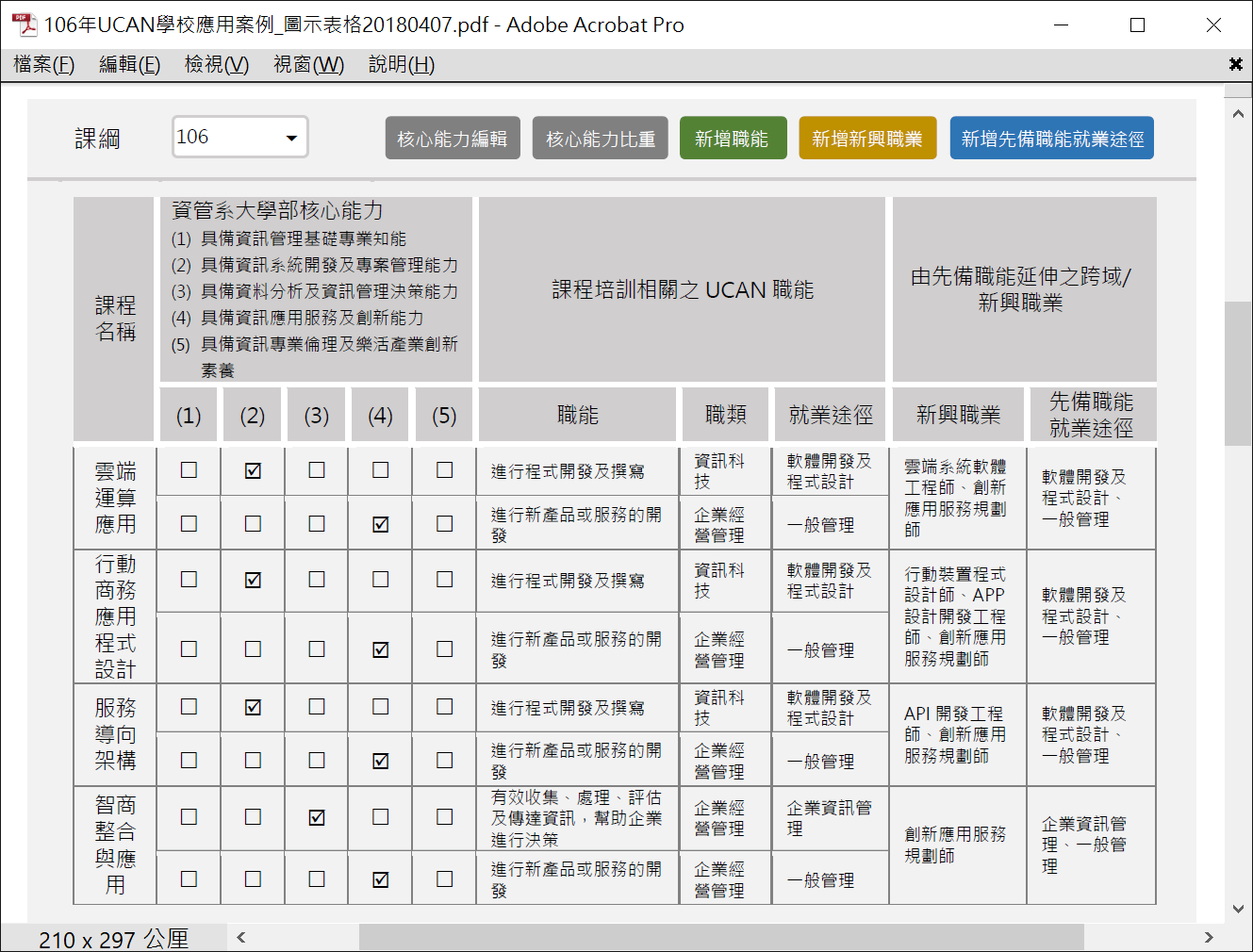Click the 新興職業 column header
The image size is (1253, 952).
958,415
